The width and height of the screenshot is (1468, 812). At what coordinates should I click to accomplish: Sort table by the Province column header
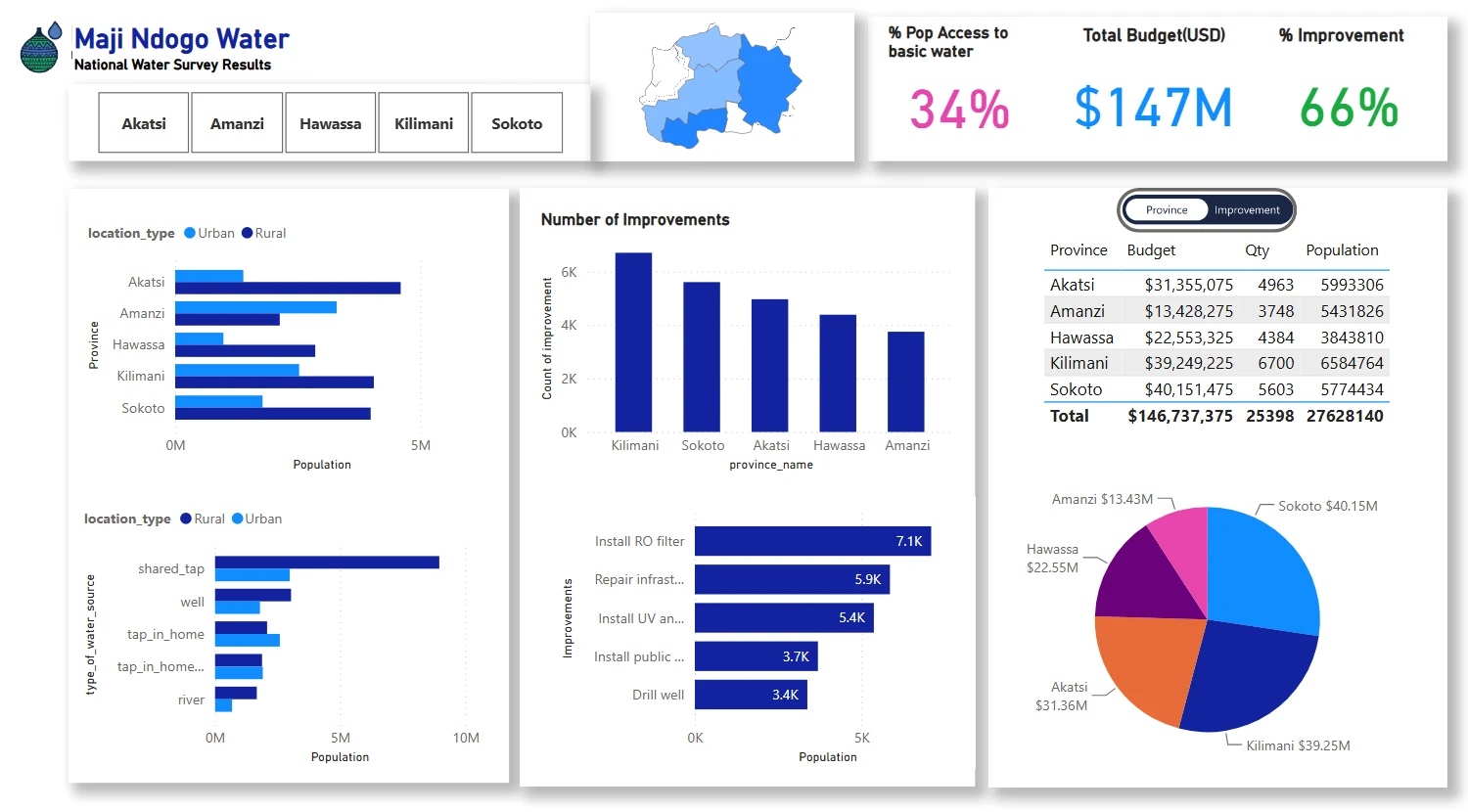(1078, 250)
